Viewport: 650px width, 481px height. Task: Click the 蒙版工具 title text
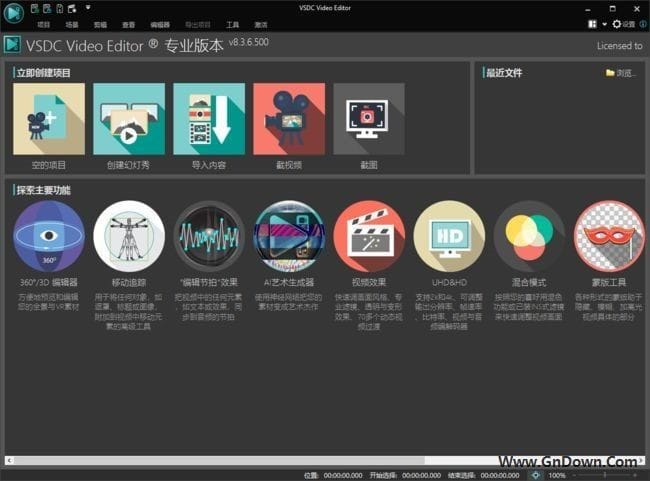click(609, 282)
